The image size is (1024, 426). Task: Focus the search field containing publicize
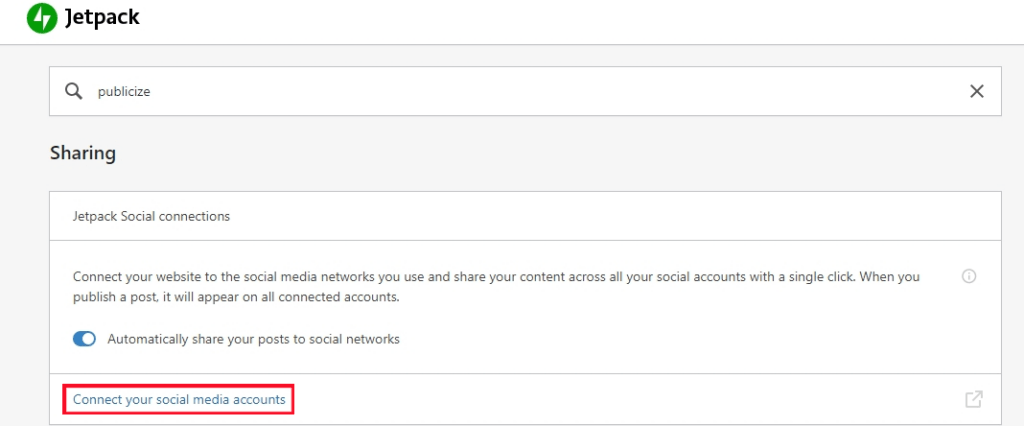point(525,91)
